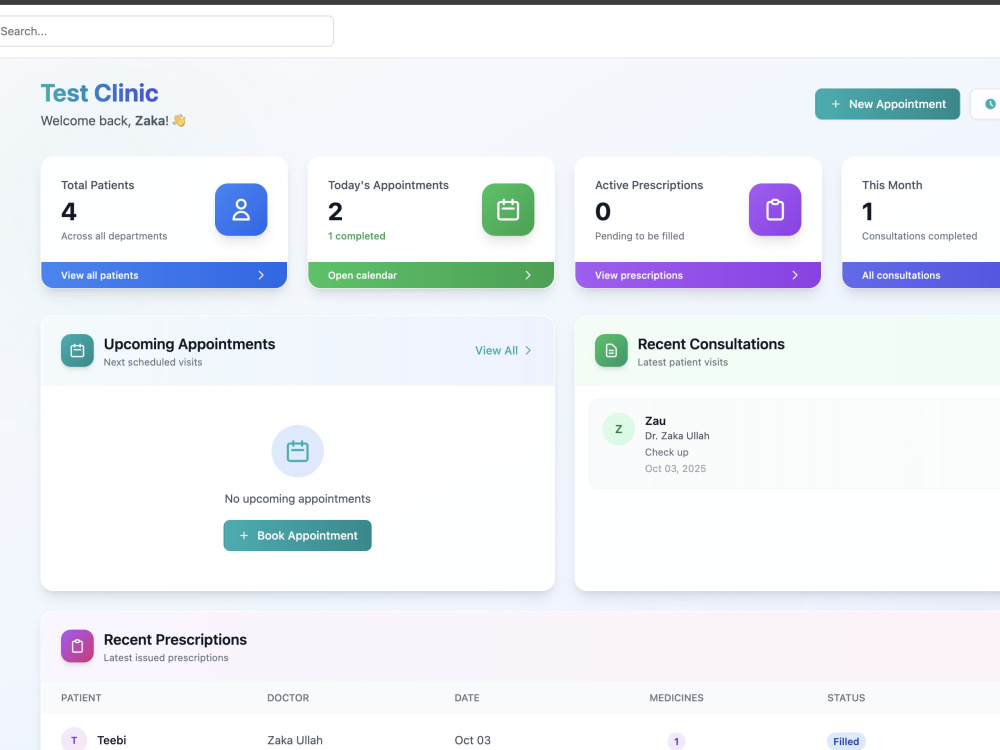Click the DATE column header

(x=467, y=698)
